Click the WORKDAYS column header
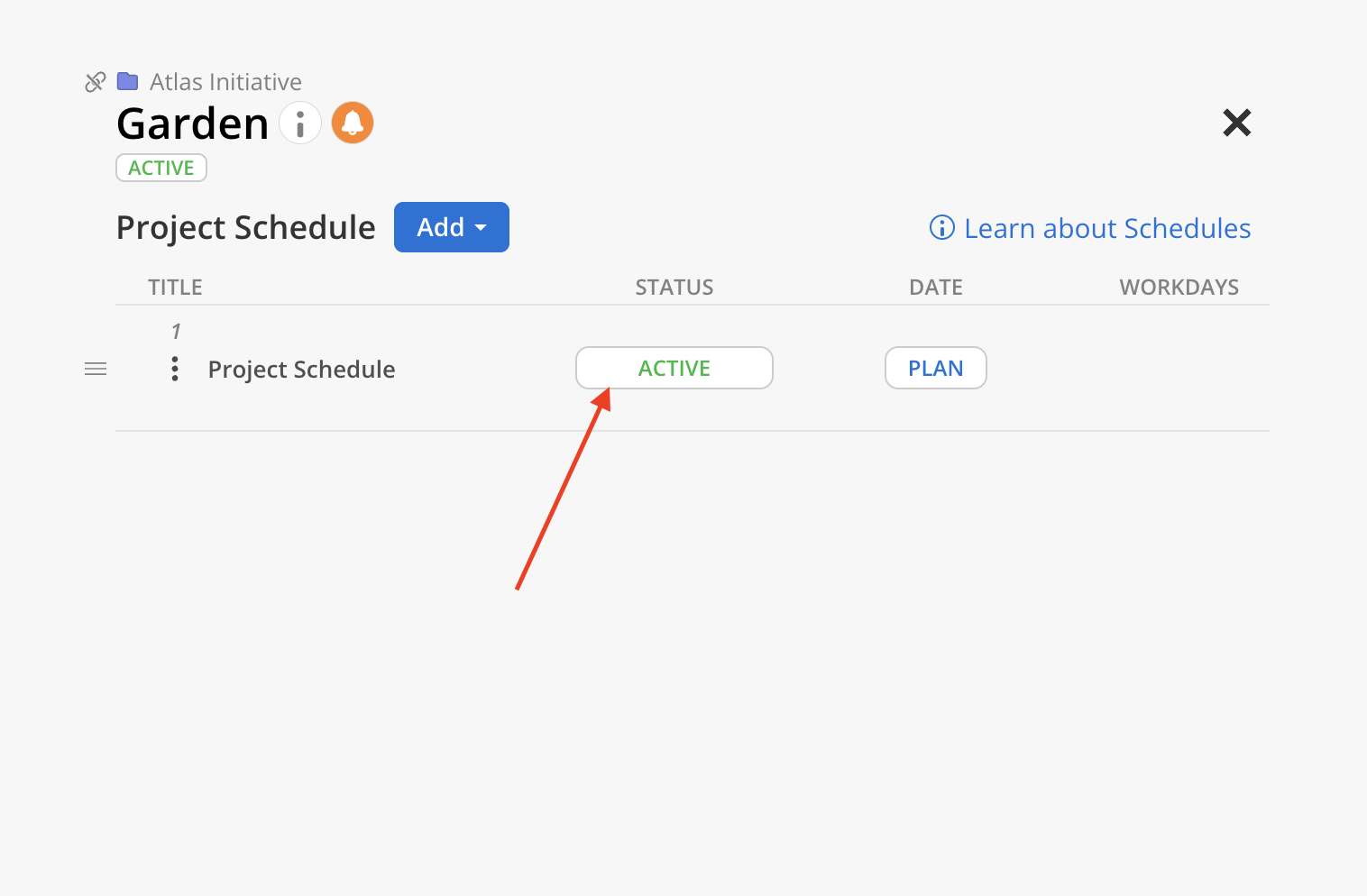Image resolution: width=1367 pixels, height=896 pixels. (1179, 288)
